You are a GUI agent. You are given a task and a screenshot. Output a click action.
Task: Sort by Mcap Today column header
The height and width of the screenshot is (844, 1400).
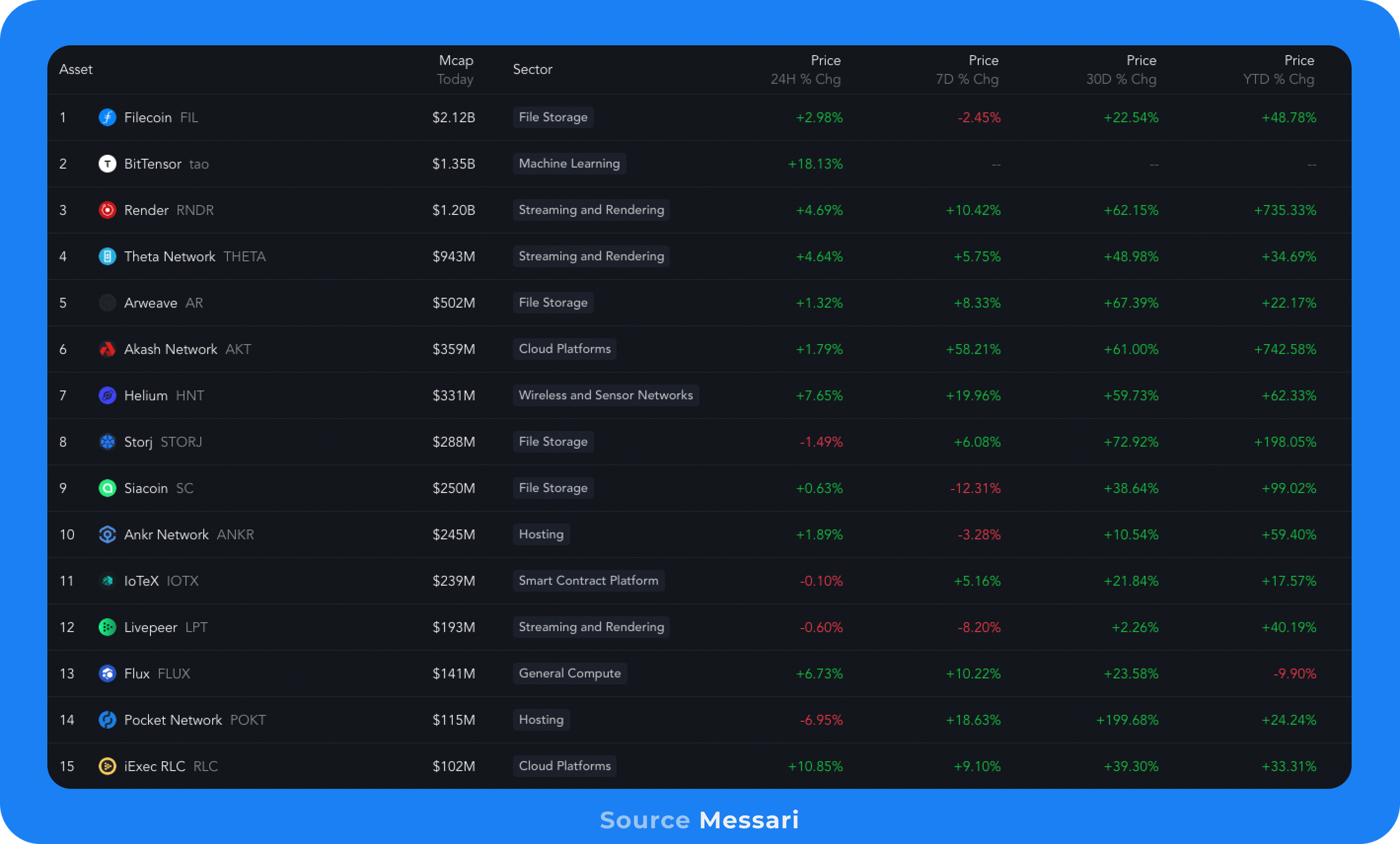coord(456,70)
